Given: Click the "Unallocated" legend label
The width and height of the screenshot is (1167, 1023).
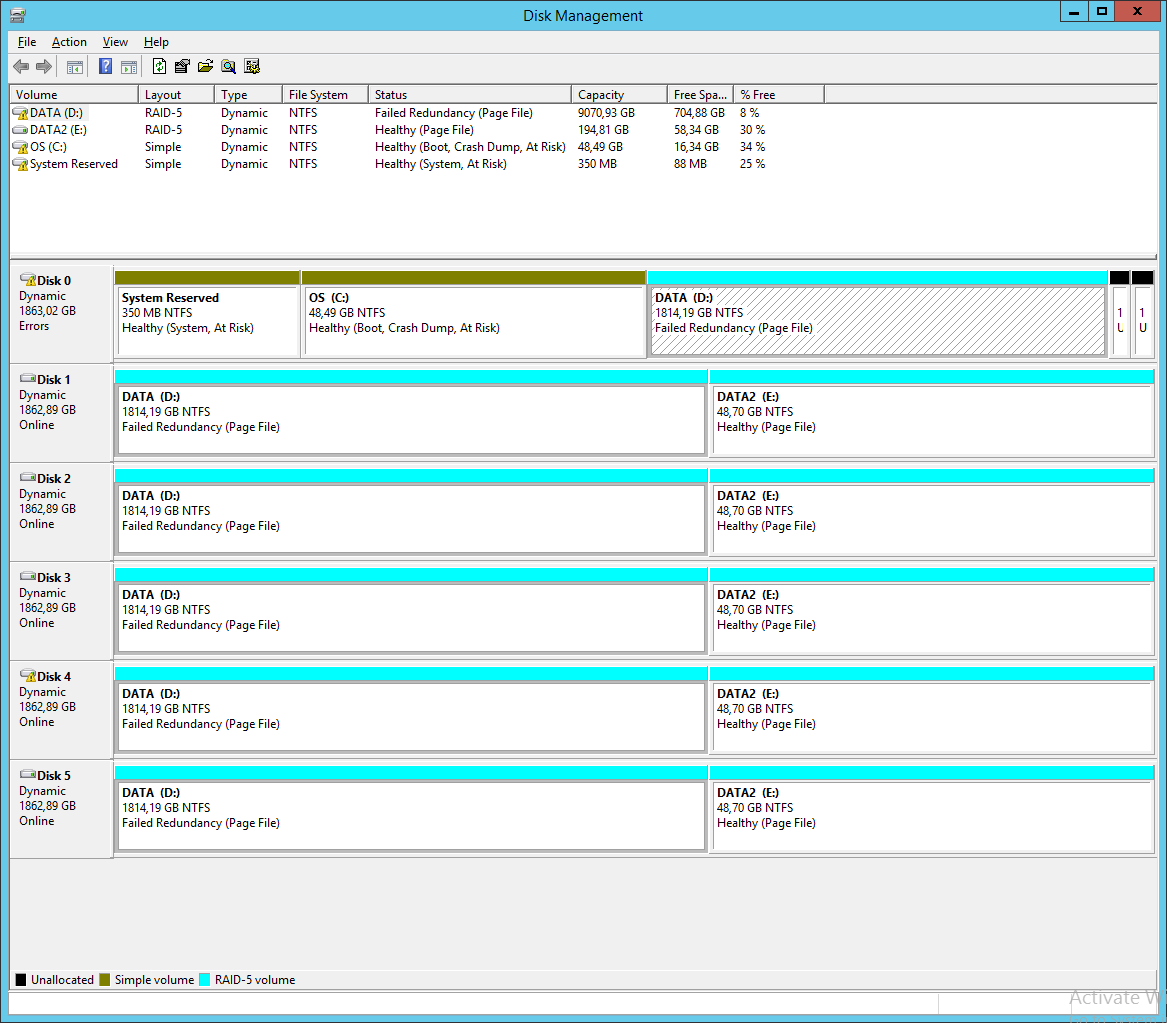Looking at the screenshot, I should pos(63,980).
